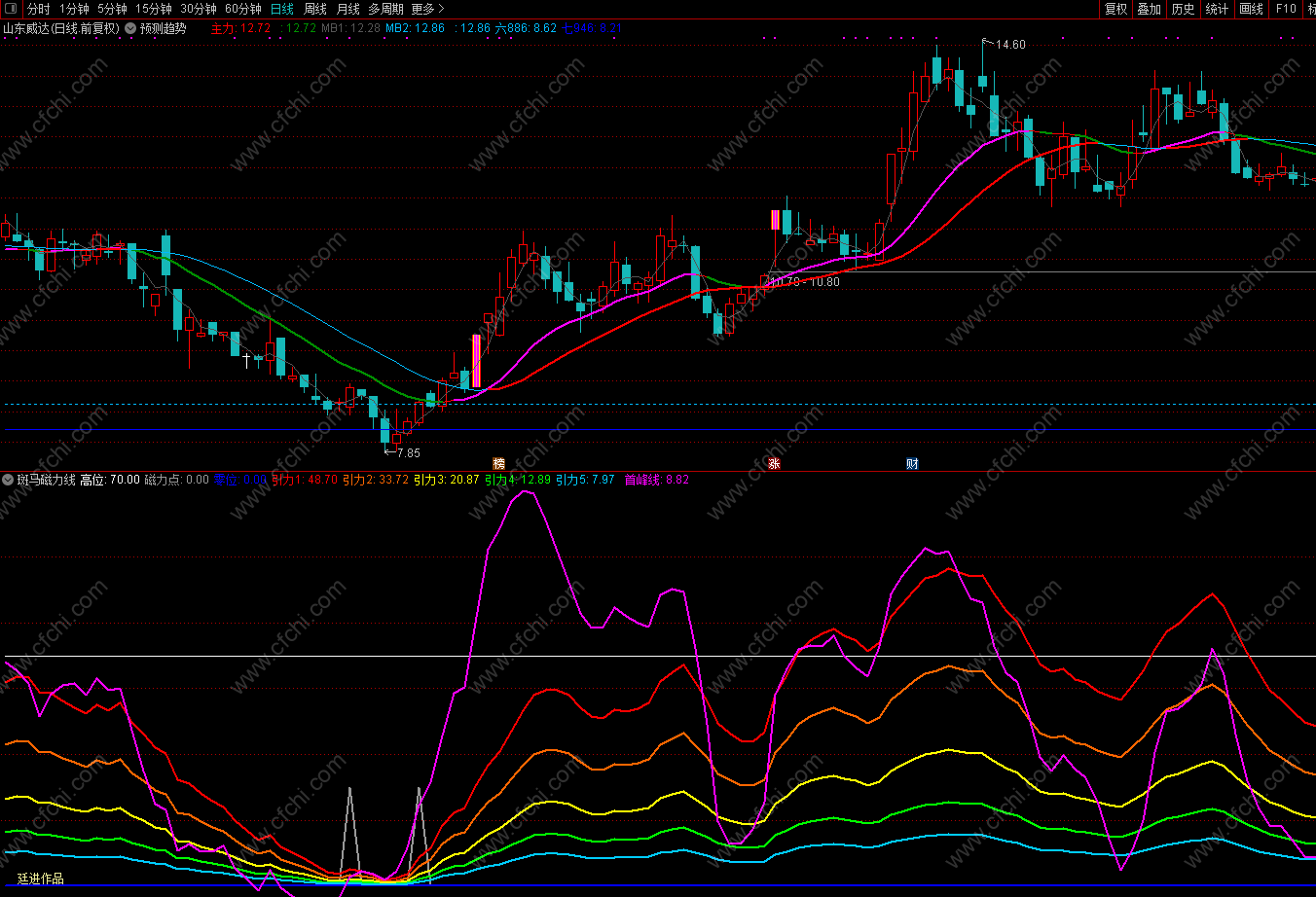Click the 斑马磁力线 indicator name
The image size is (1316, 897).
(x=46, y=480)
